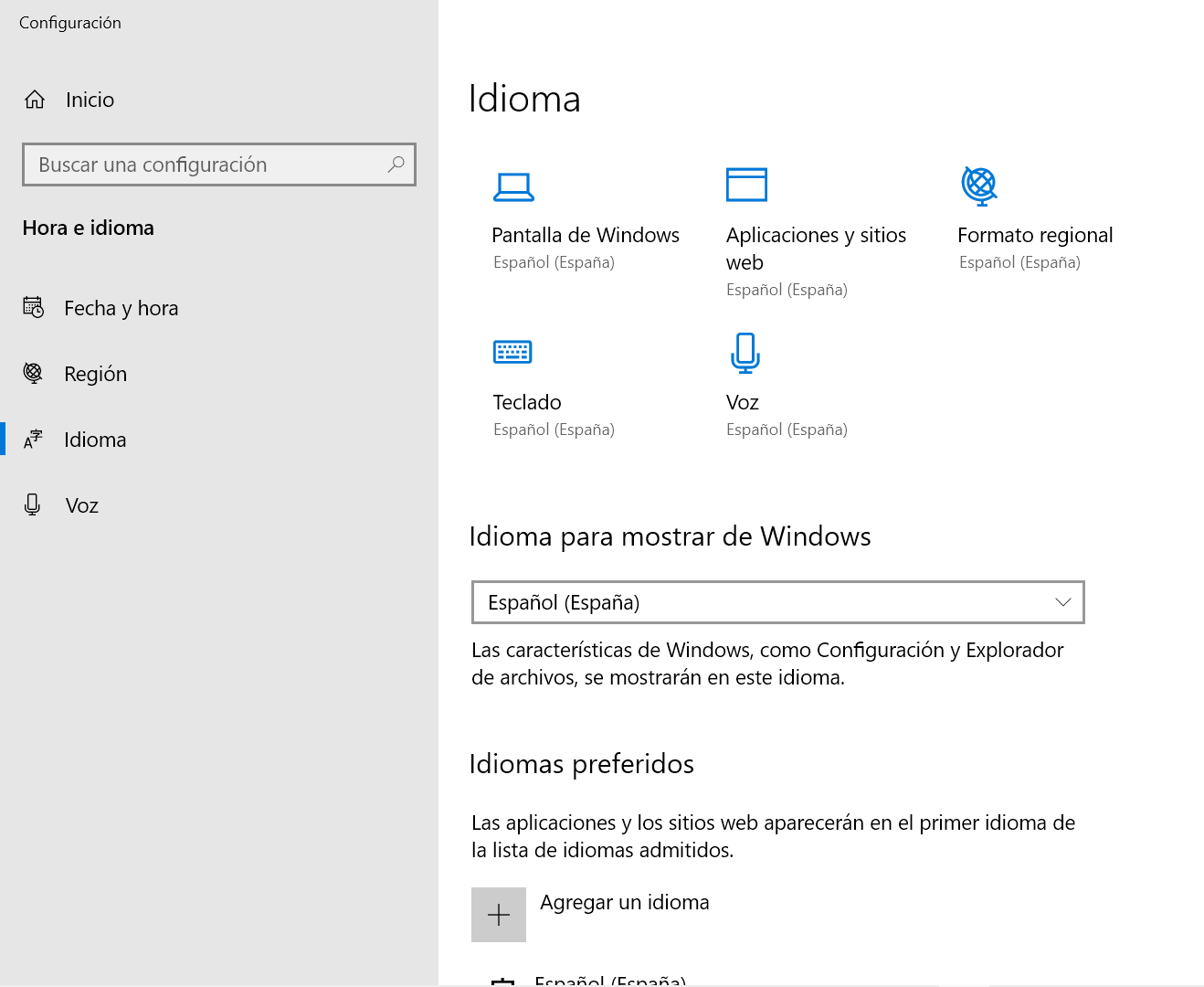This screenshot has width=1204, height=987.
Task: Click the Teclado keyboard icon
Action: point(512,352)
